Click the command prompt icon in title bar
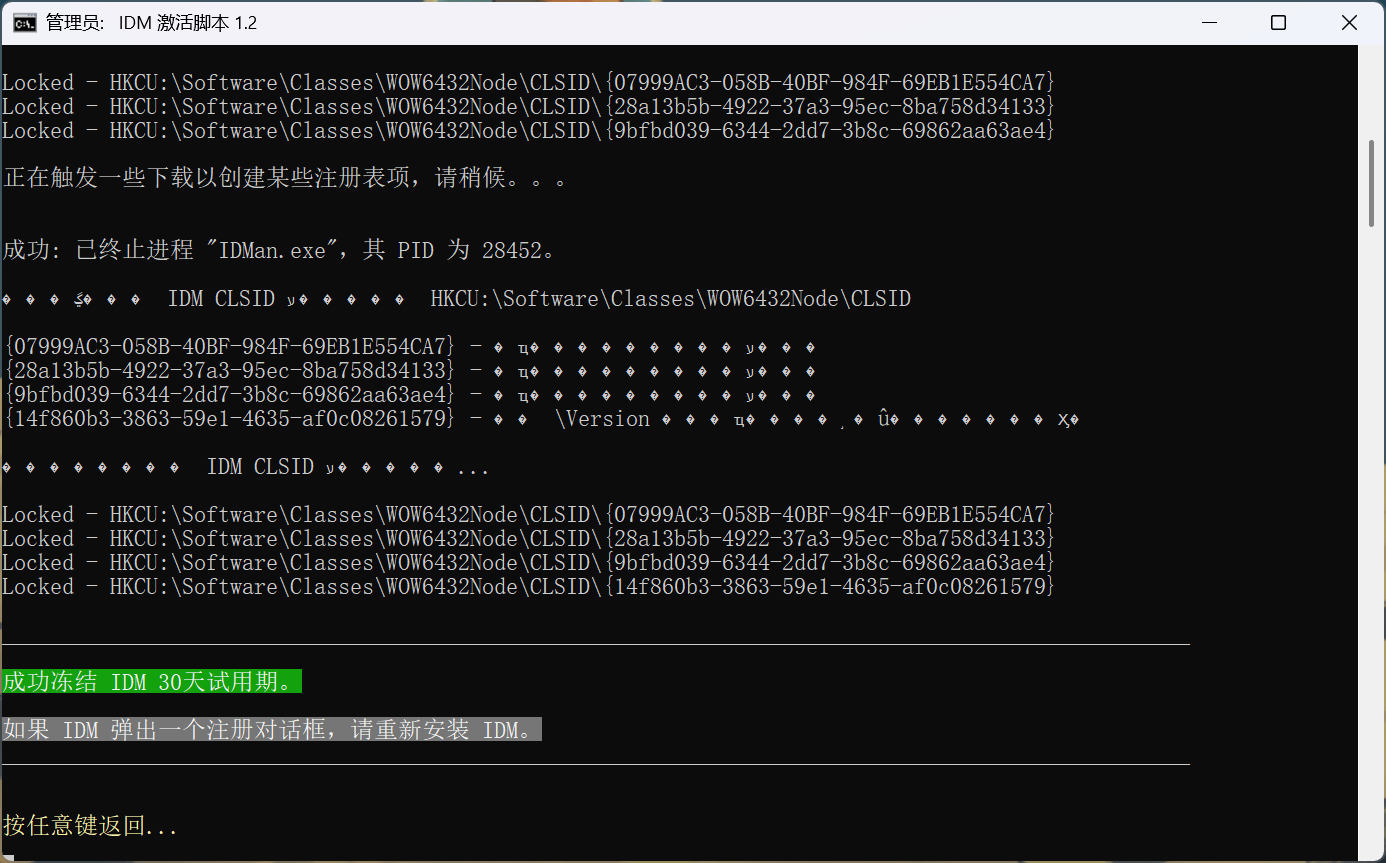Screen dimensions: 1386x863 pyautogui.click(x=25, y=22)
